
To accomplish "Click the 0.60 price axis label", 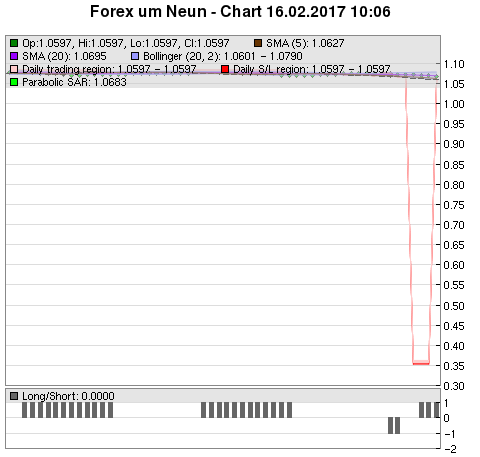I will coord(454,265).
